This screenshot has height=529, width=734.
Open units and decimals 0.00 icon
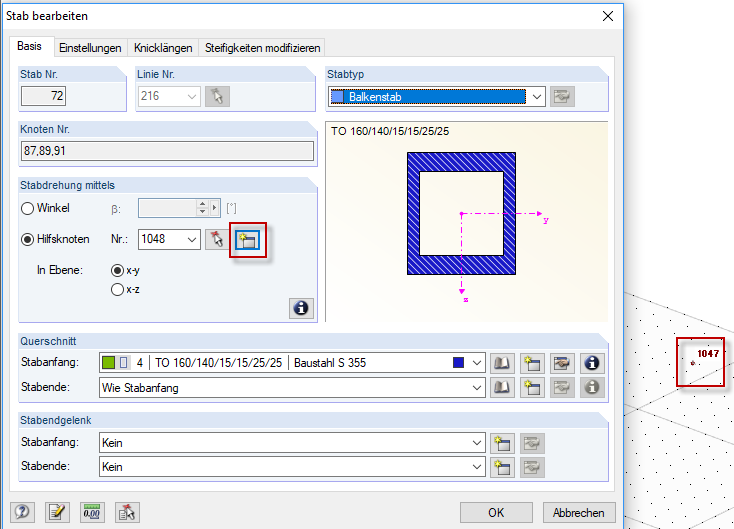click(92, 512)
